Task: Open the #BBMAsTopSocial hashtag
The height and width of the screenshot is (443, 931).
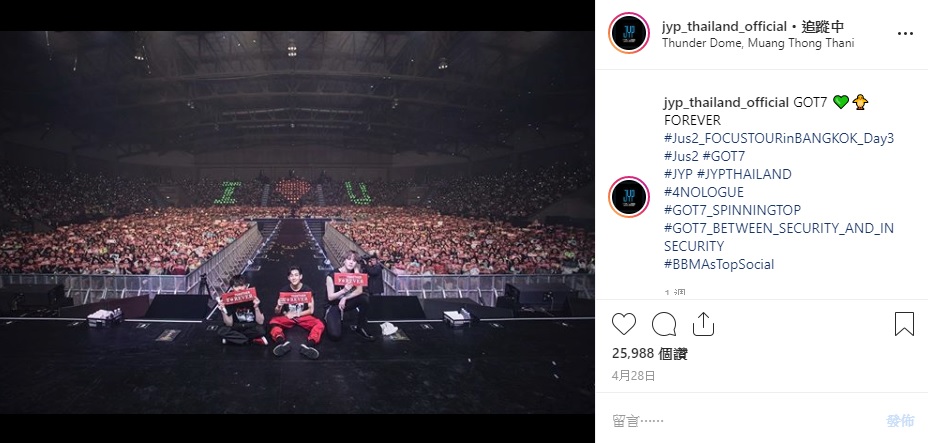Action: click(x=719, y=264)
